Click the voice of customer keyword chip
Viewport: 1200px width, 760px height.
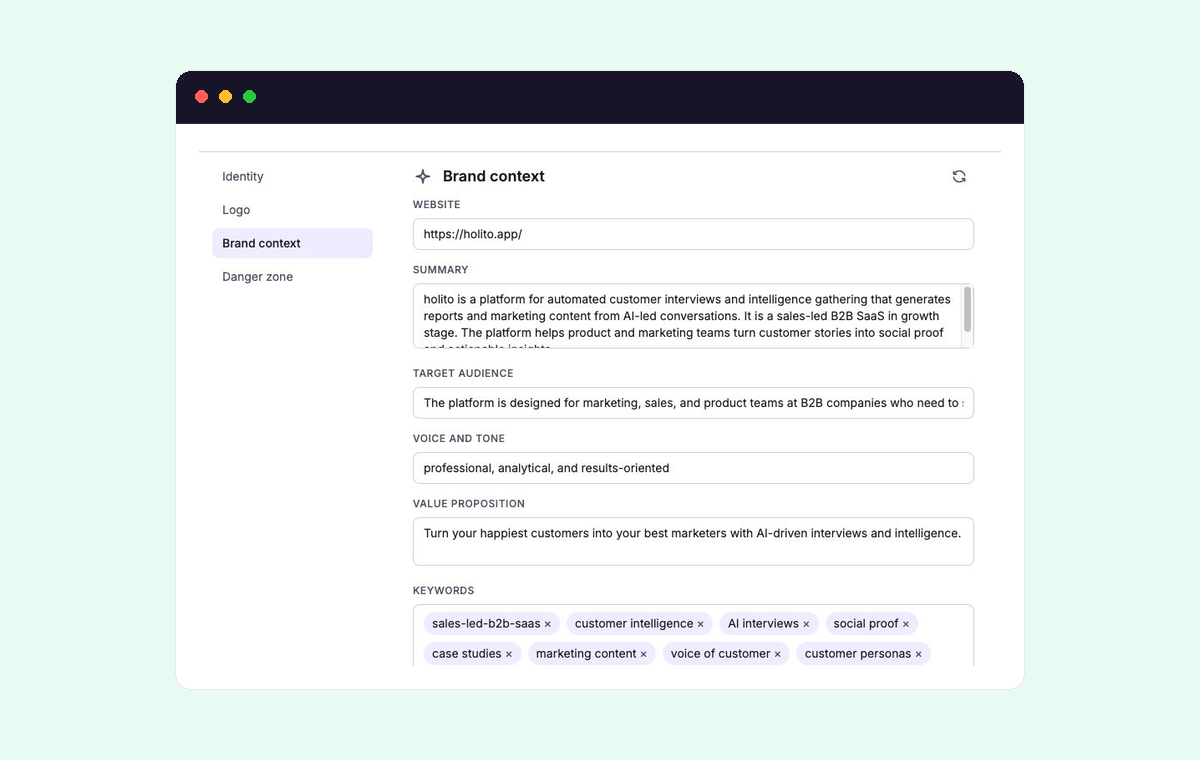click(x=726, y=654)
